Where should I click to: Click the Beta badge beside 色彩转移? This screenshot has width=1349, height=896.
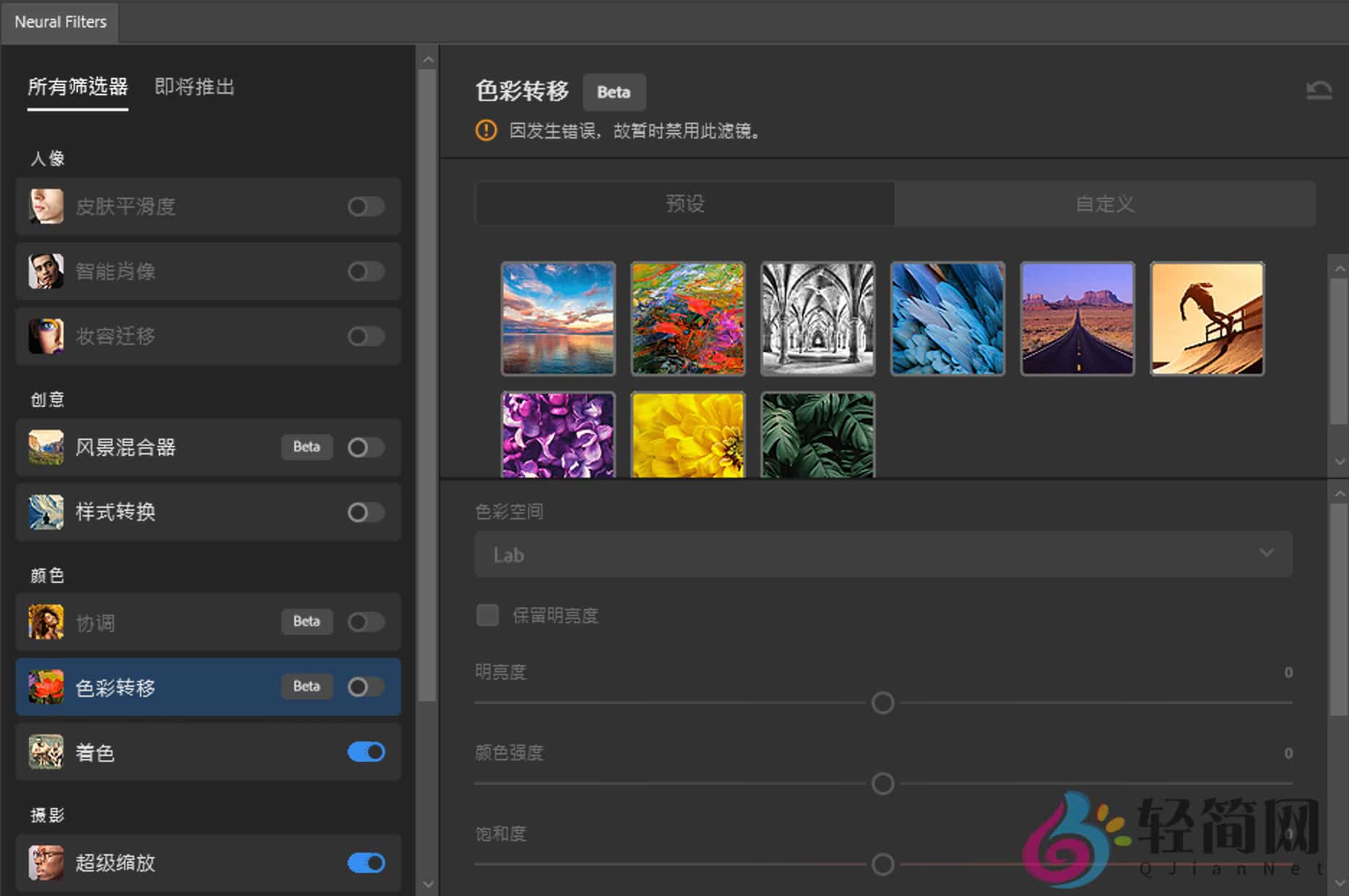pyautogui.click(x=306, y=687)
